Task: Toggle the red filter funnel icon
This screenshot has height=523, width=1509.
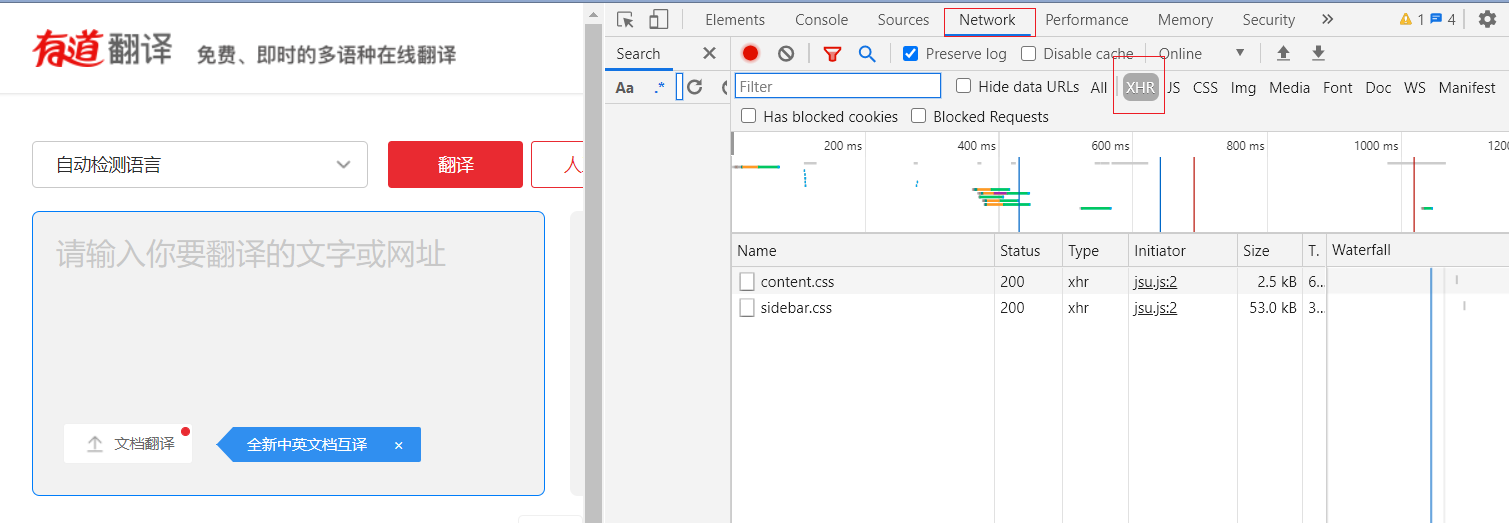Action: coord(832,54)
